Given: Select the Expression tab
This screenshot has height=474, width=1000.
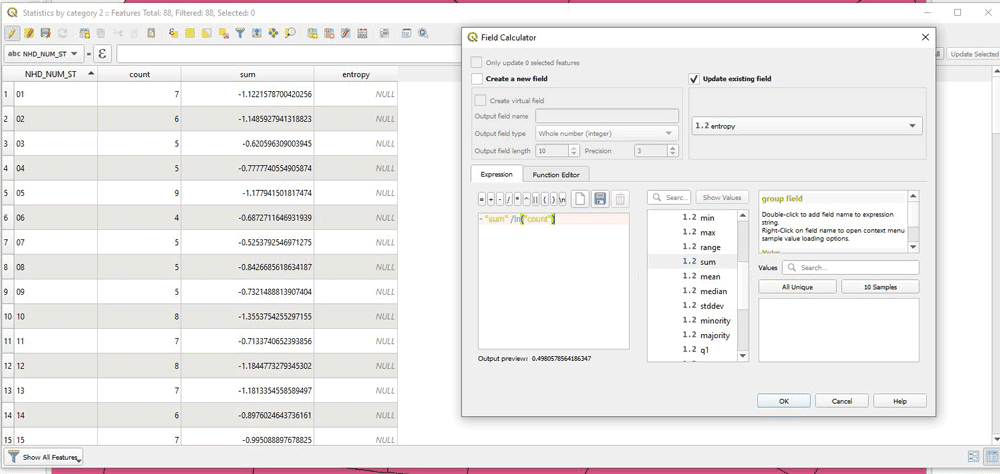Looking at the screenshot, I should pos(496,174).
